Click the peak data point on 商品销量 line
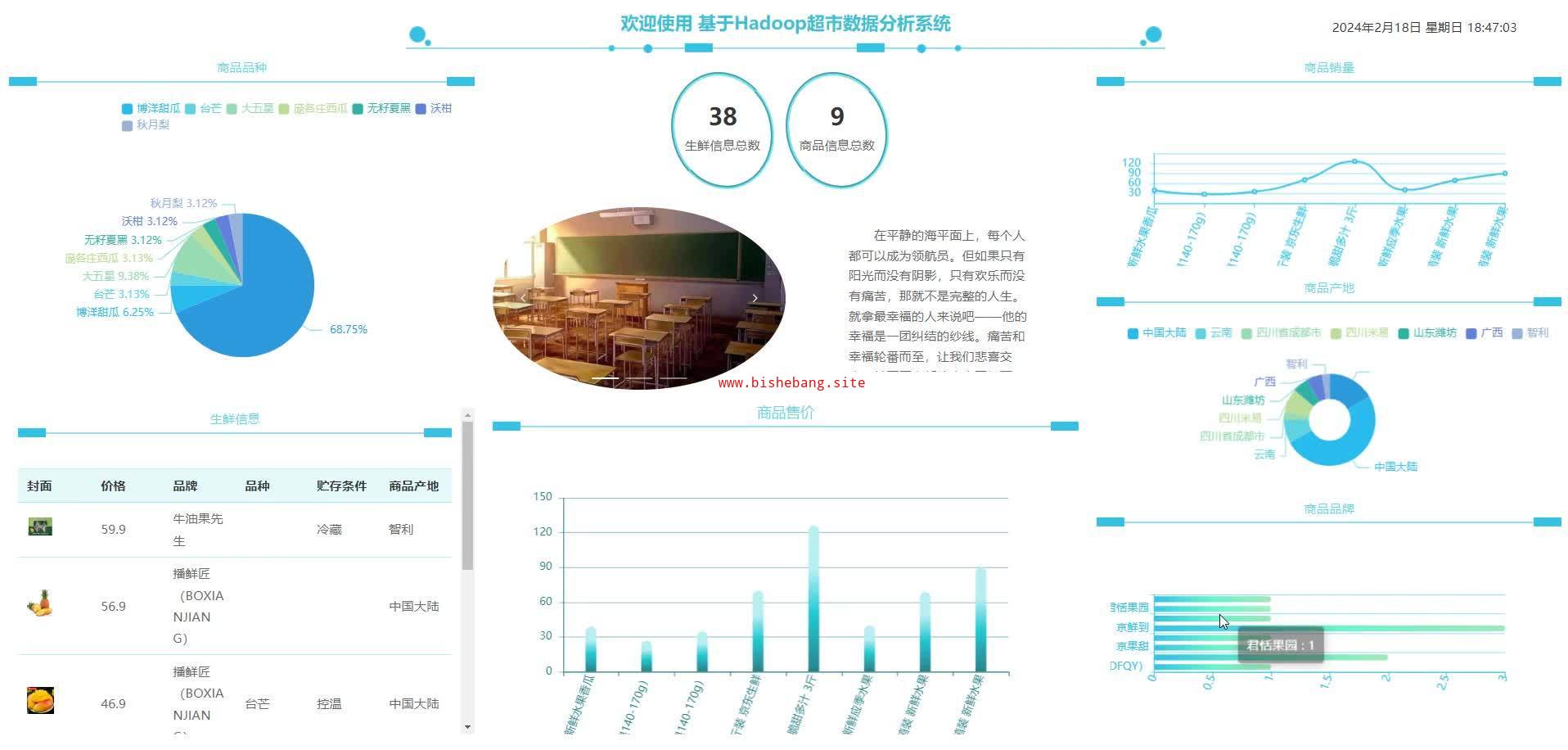This screenshot has width=1568, height=750. 1354,161
